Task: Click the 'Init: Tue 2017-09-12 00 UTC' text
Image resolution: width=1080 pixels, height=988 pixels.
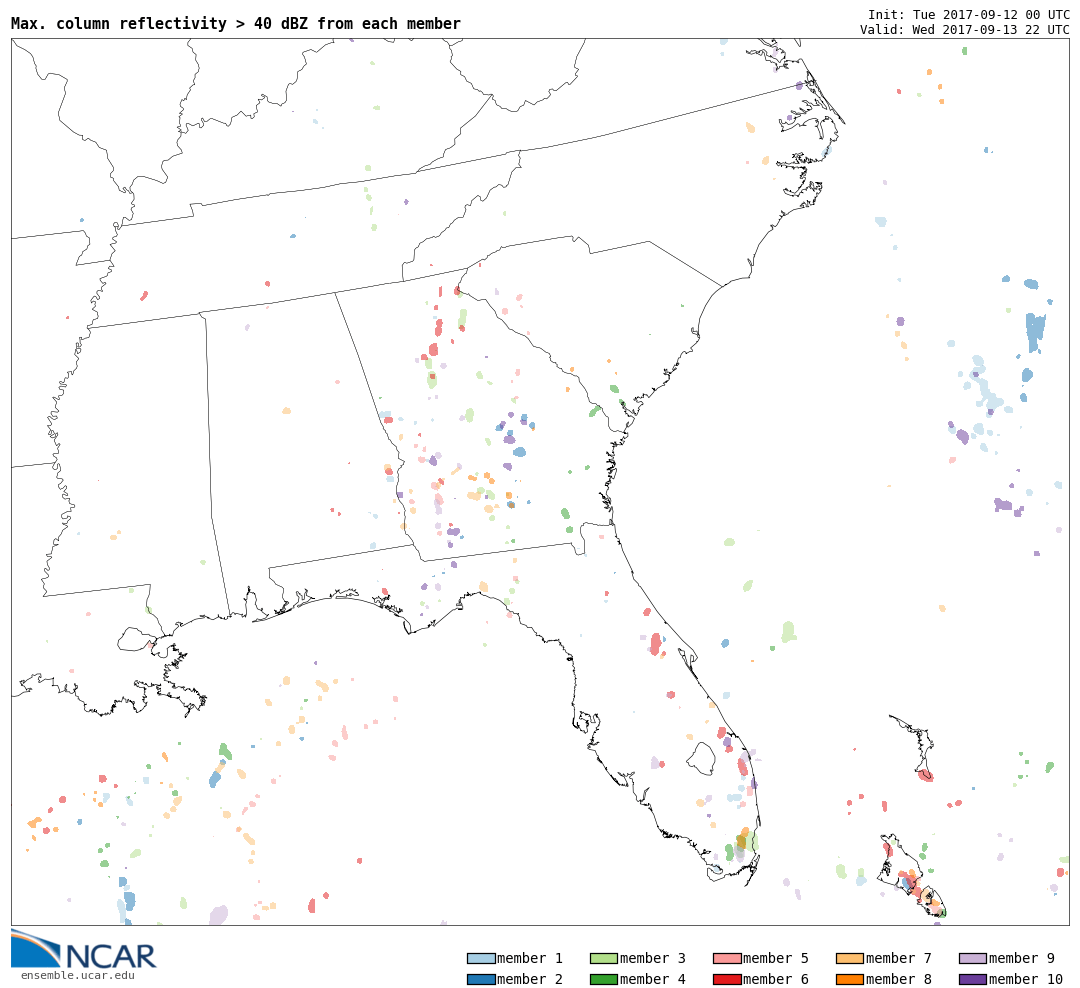Action: pos(969,14)
